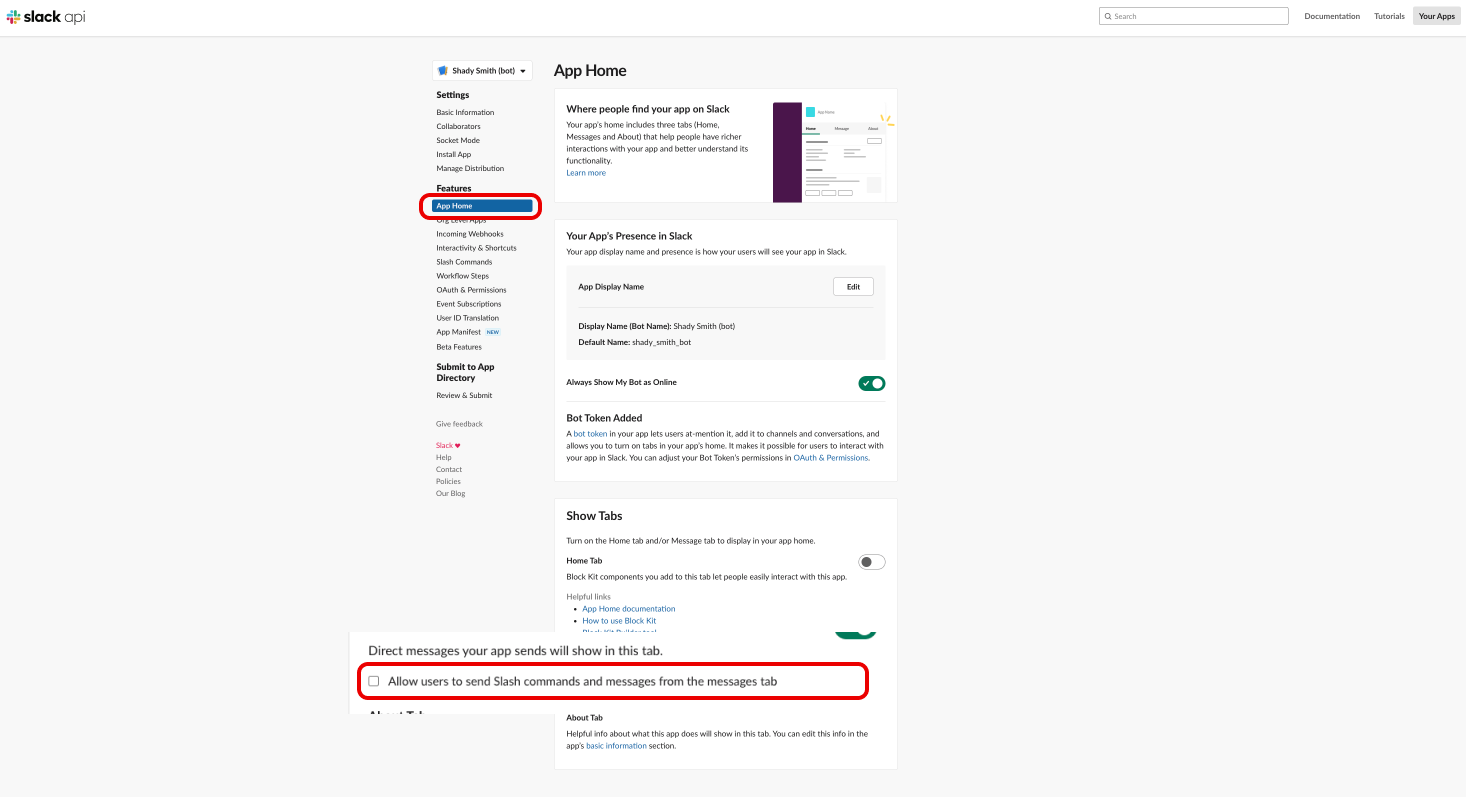Open Incoming Webhooks
1466x797 pixels.
click(470, 234)
